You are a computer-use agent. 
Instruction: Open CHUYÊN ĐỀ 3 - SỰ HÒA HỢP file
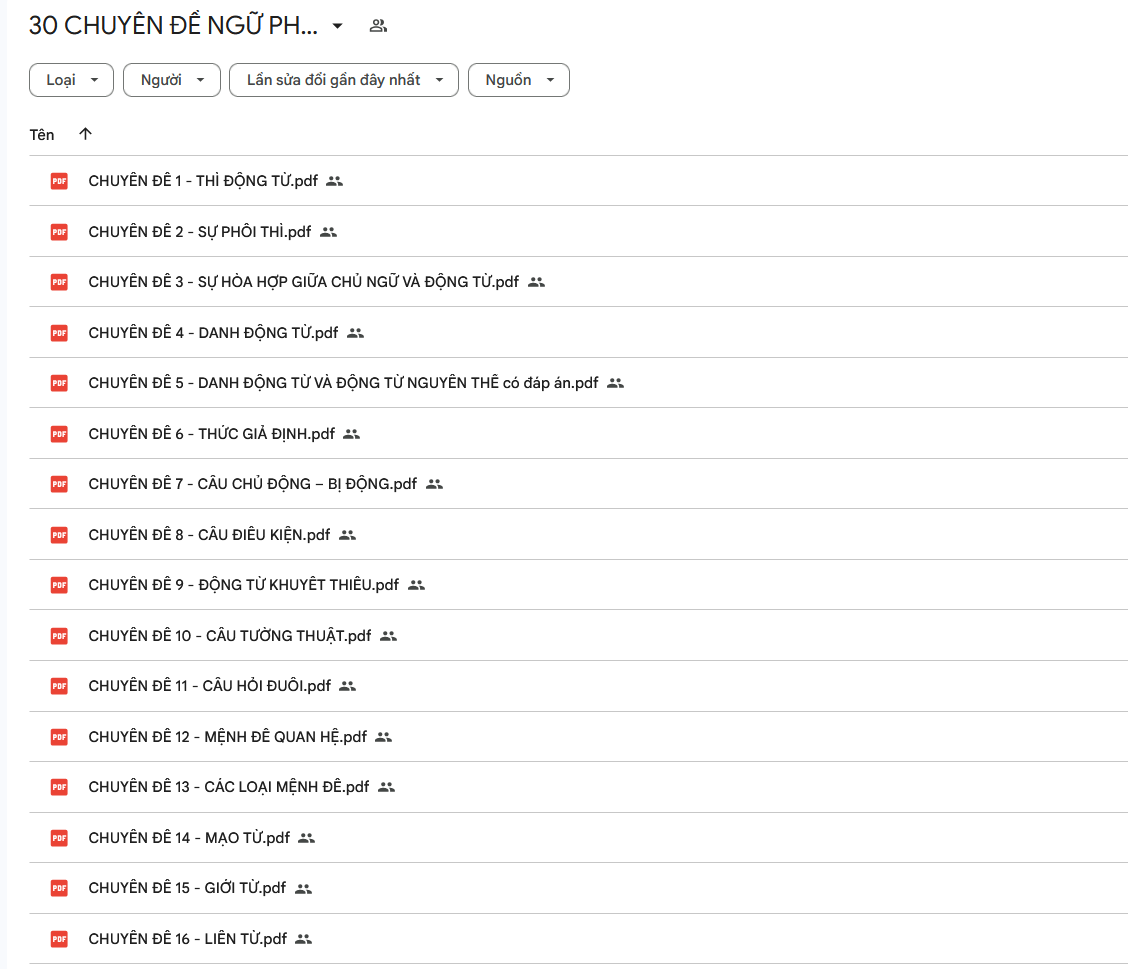coord(303,282)
